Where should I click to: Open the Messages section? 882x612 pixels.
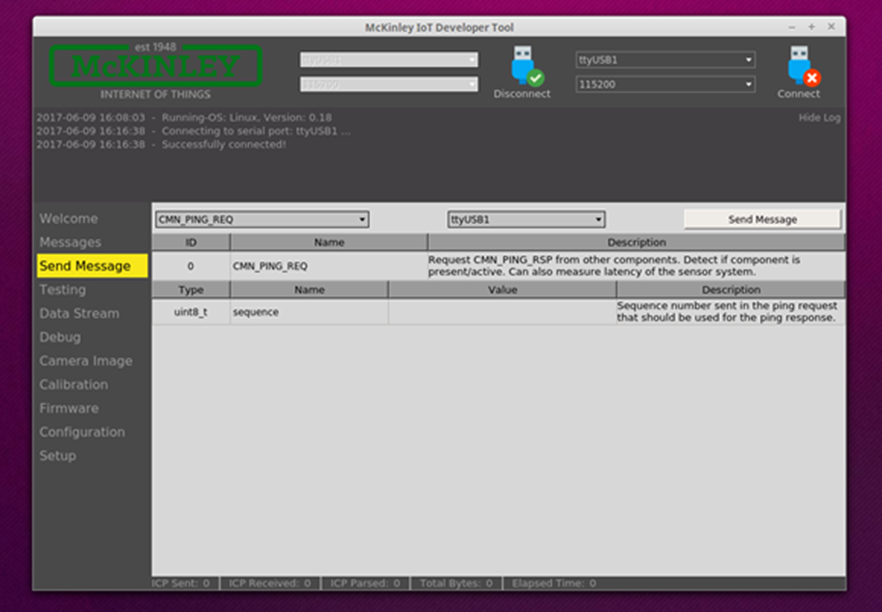click(70, 242)
